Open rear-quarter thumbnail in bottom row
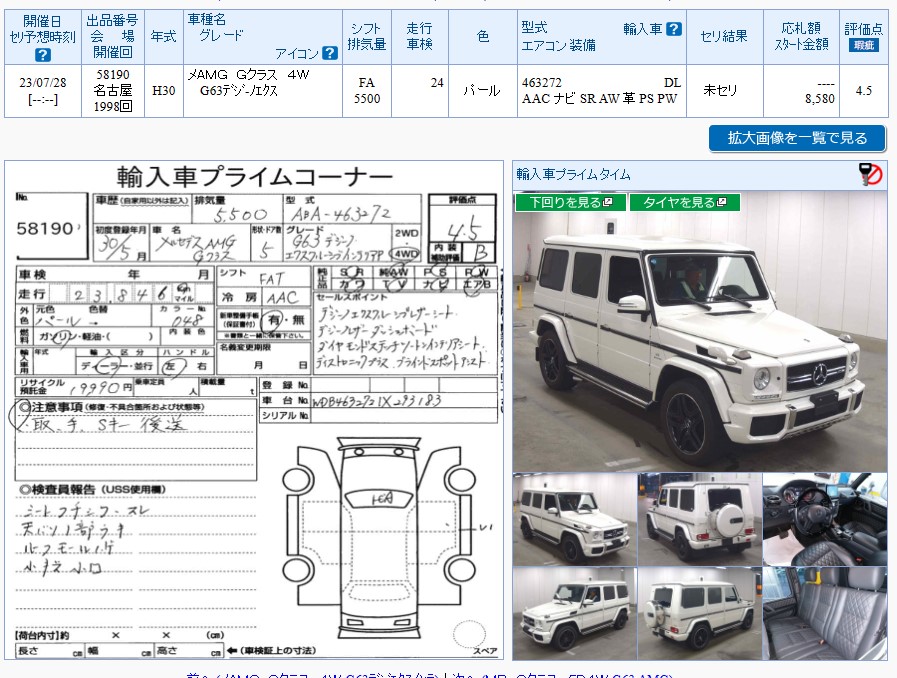 tap(700, 613)
